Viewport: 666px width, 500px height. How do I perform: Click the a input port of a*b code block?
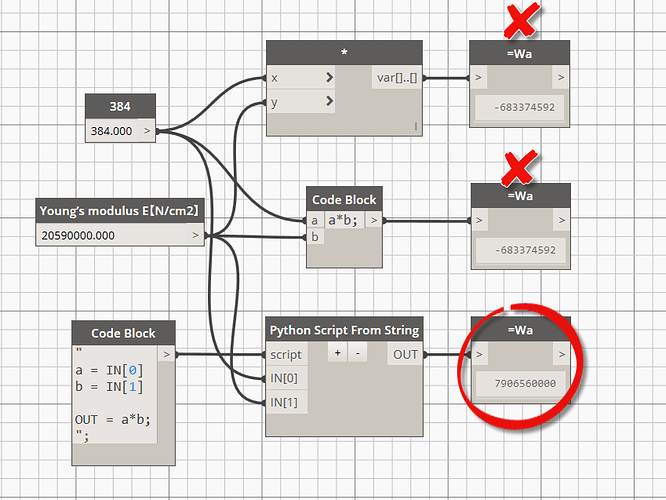pyautogui.click(x=315, y=221)
